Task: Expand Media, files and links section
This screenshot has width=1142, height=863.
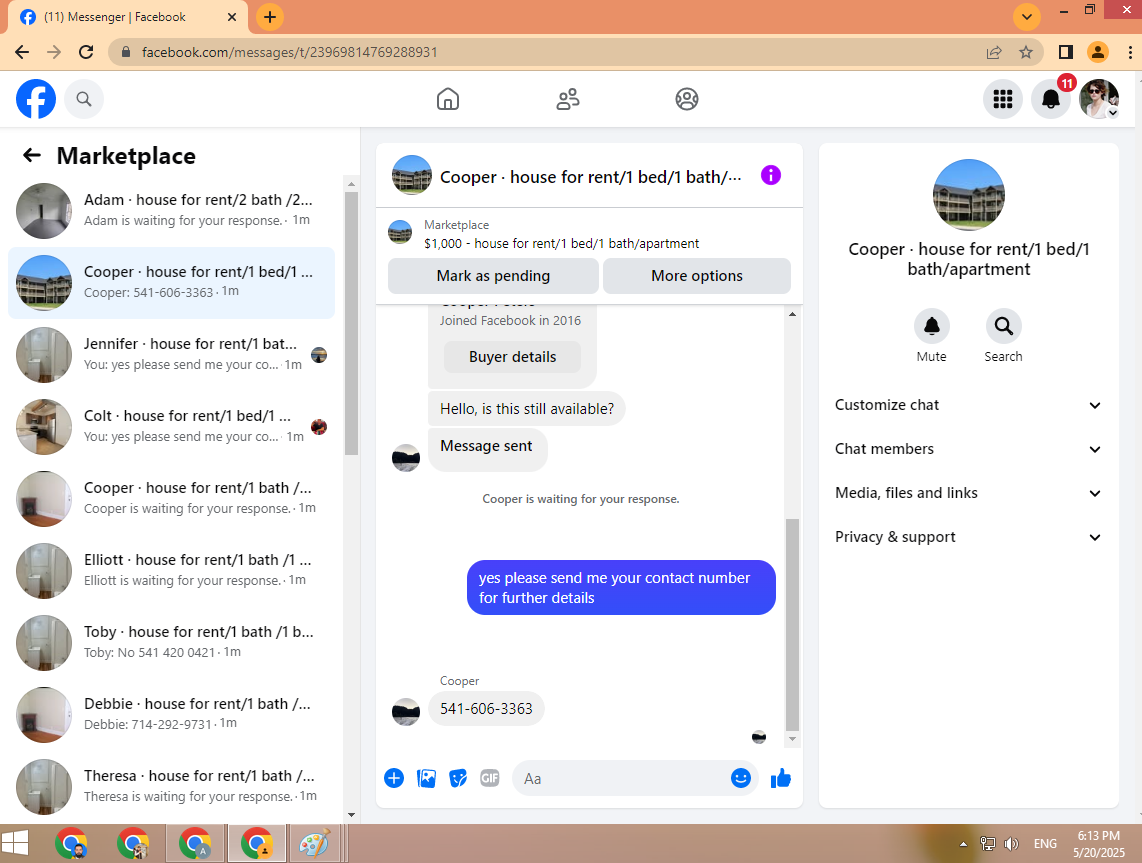Action: [x=968, y=493]
